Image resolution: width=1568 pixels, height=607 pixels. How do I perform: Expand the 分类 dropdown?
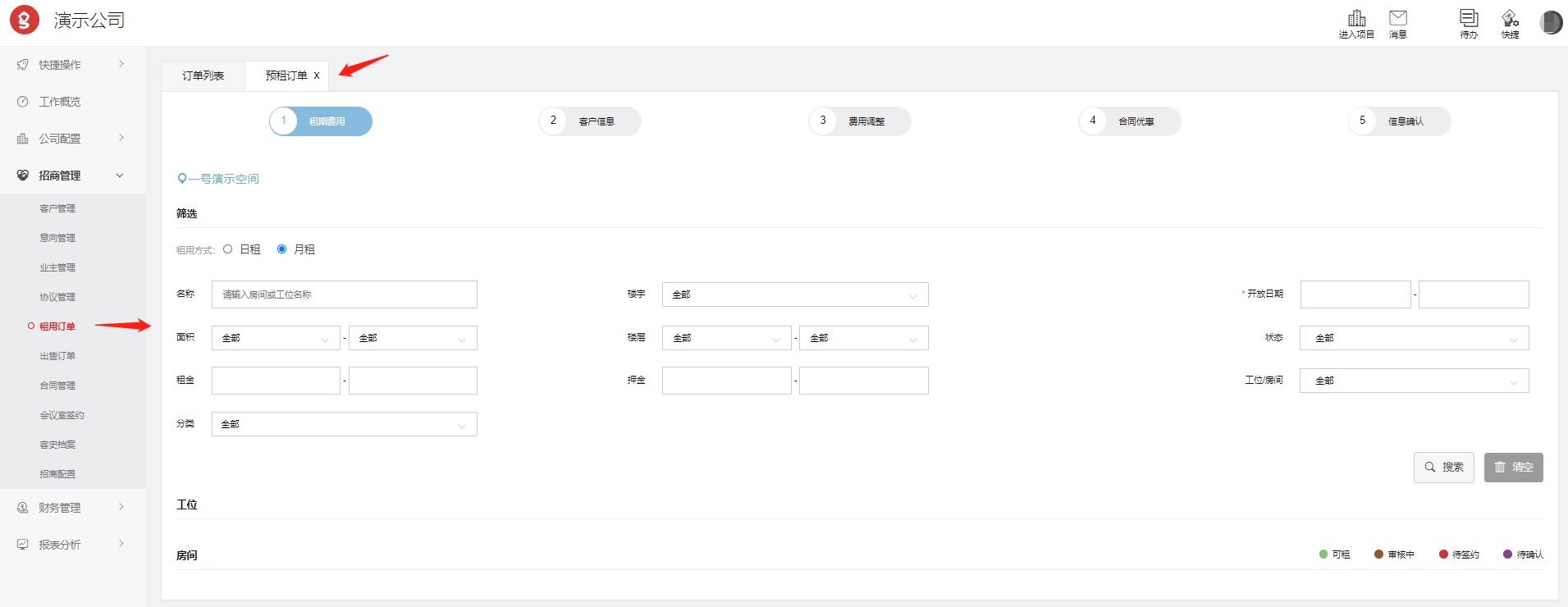344,424
